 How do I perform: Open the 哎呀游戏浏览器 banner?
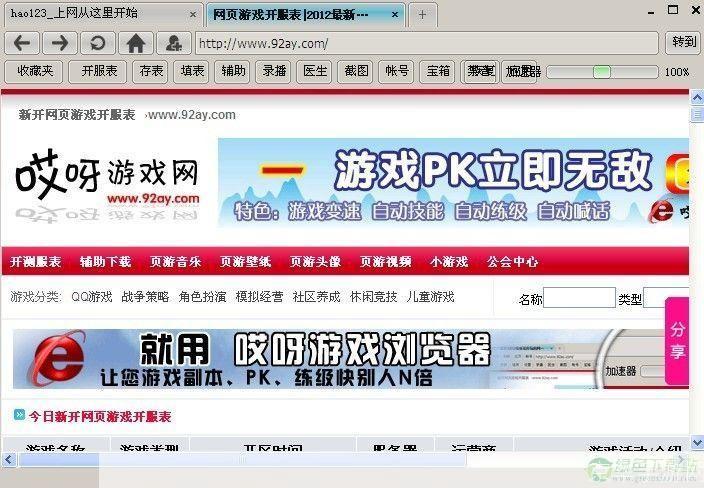point(350,359)
